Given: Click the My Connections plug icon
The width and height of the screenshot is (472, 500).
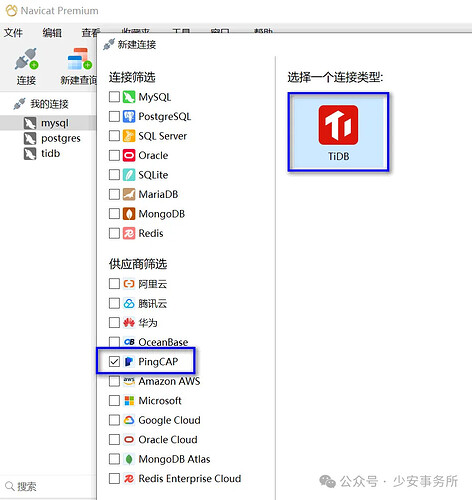Looking at the screenshot, I should pos(19,104).
